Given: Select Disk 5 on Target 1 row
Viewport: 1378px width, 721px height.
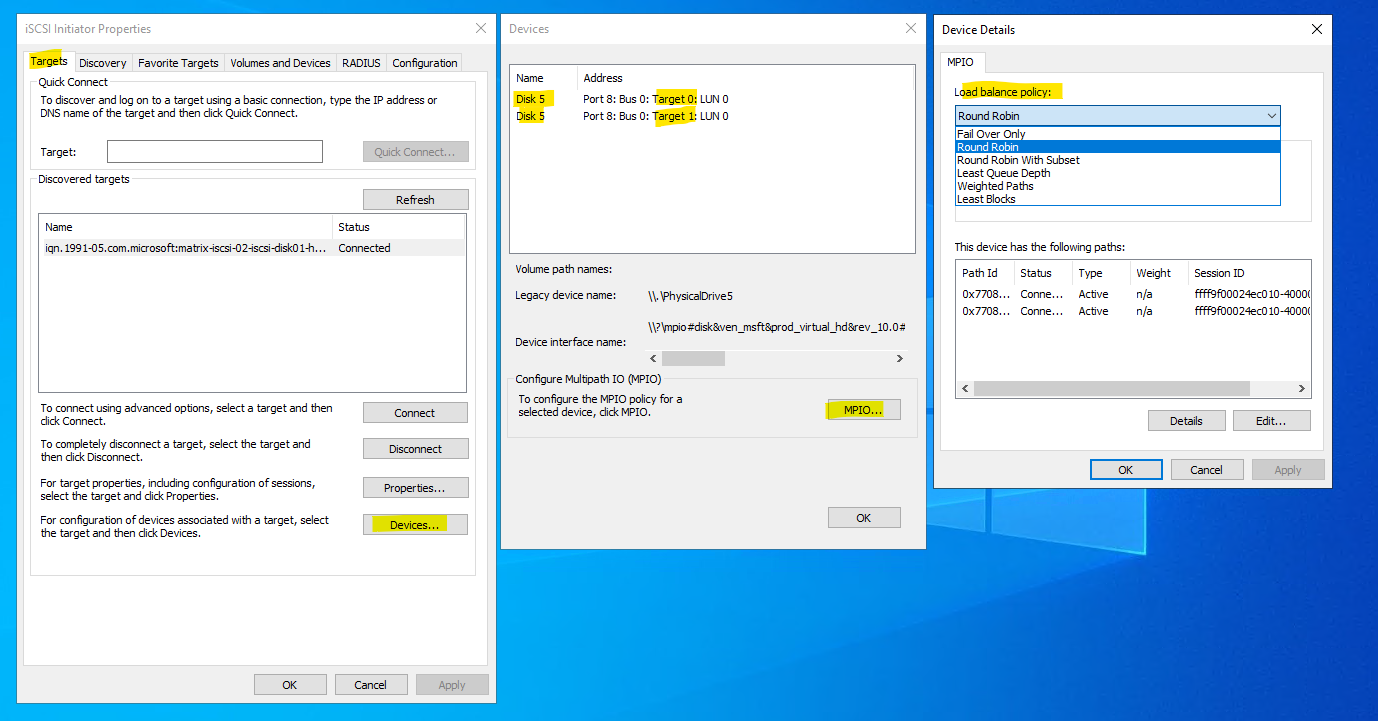Looking at the screenshot, I should (x=620, y=116).
